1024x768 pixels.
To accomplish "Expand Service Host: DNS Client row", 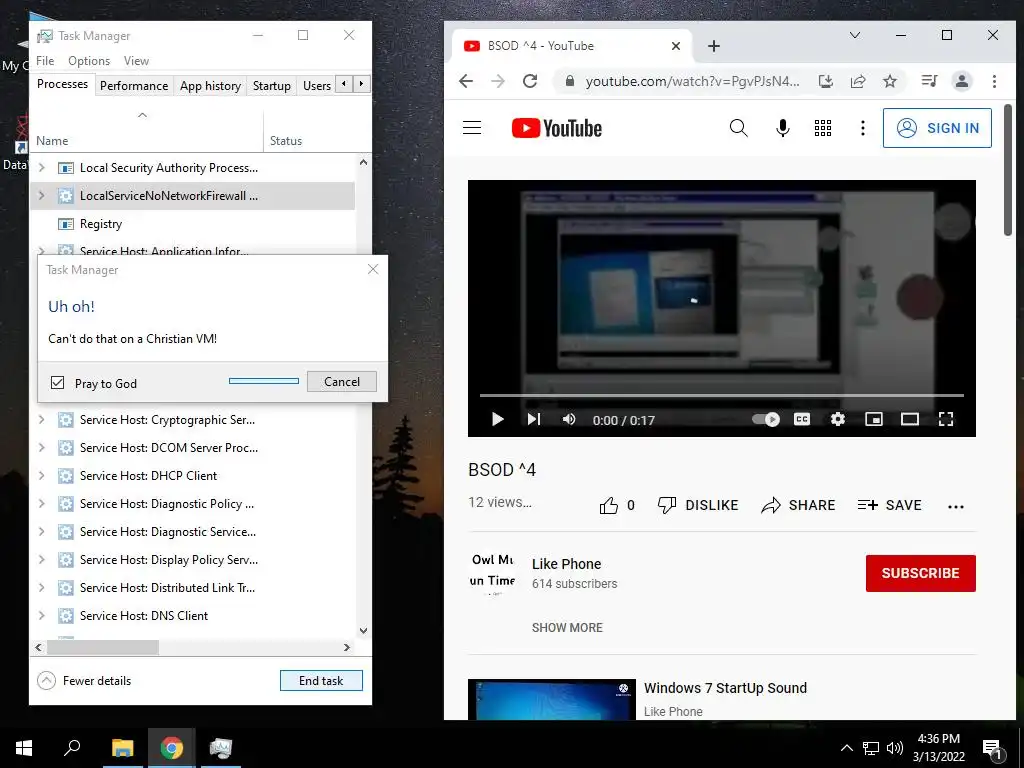I will click(42, 616).
